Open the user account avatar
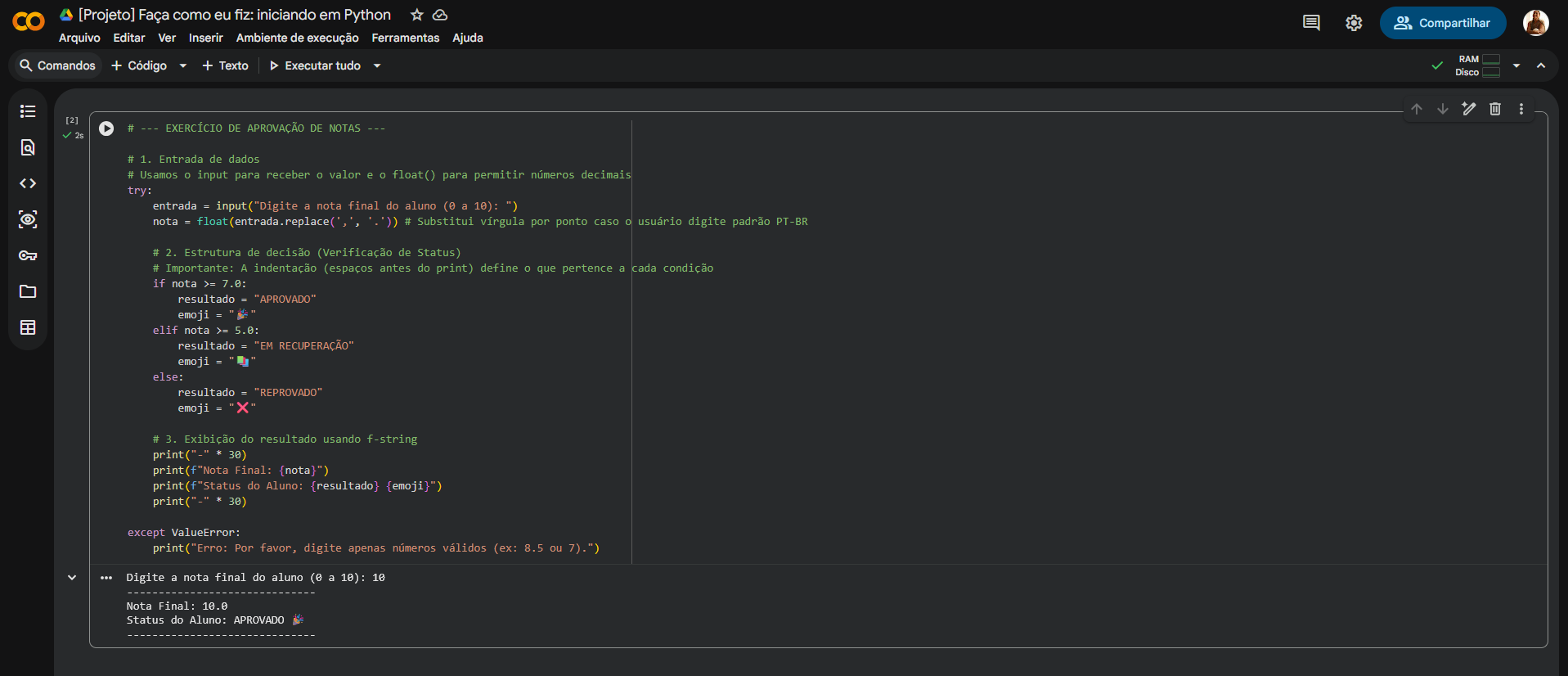 click(x=1535, y=23)
